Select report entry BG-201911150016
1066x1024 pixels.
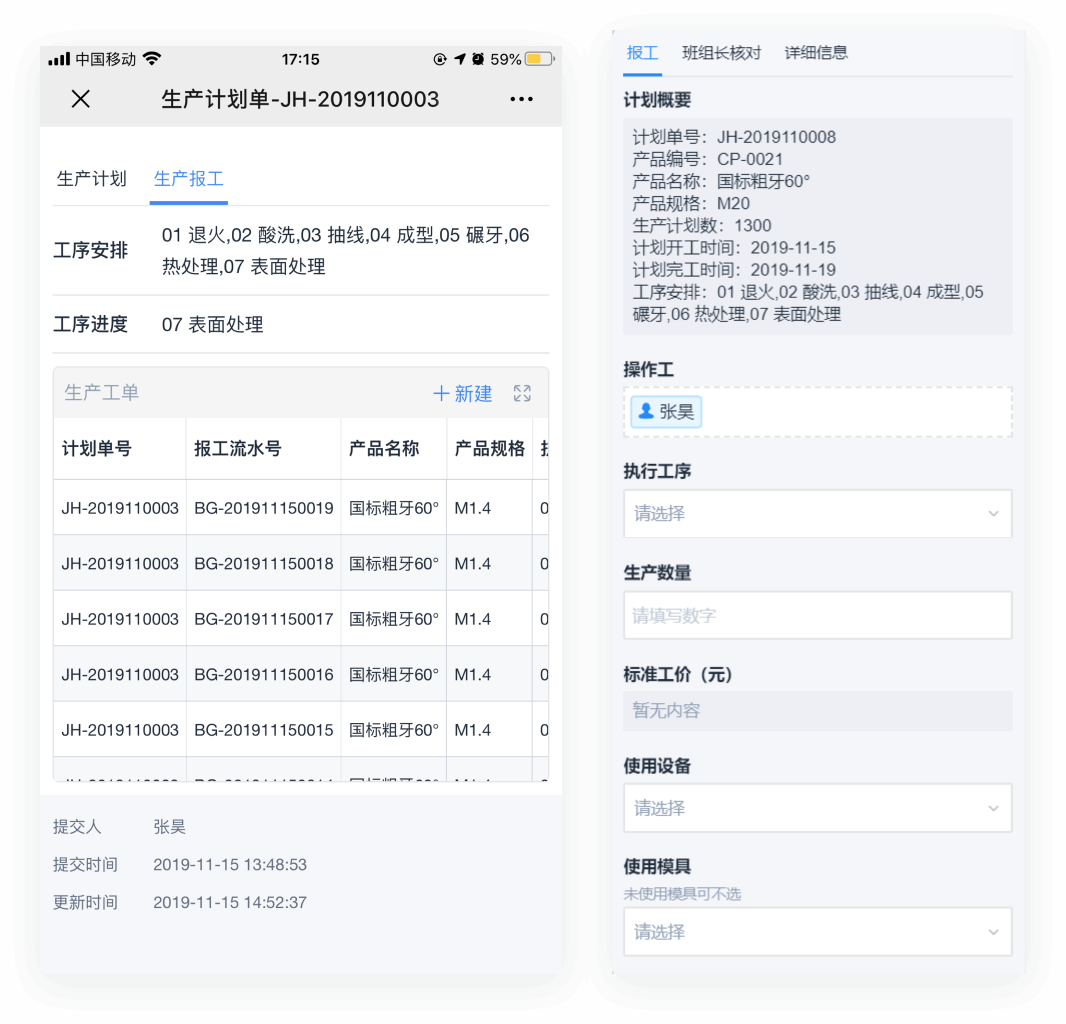(264, 675)
